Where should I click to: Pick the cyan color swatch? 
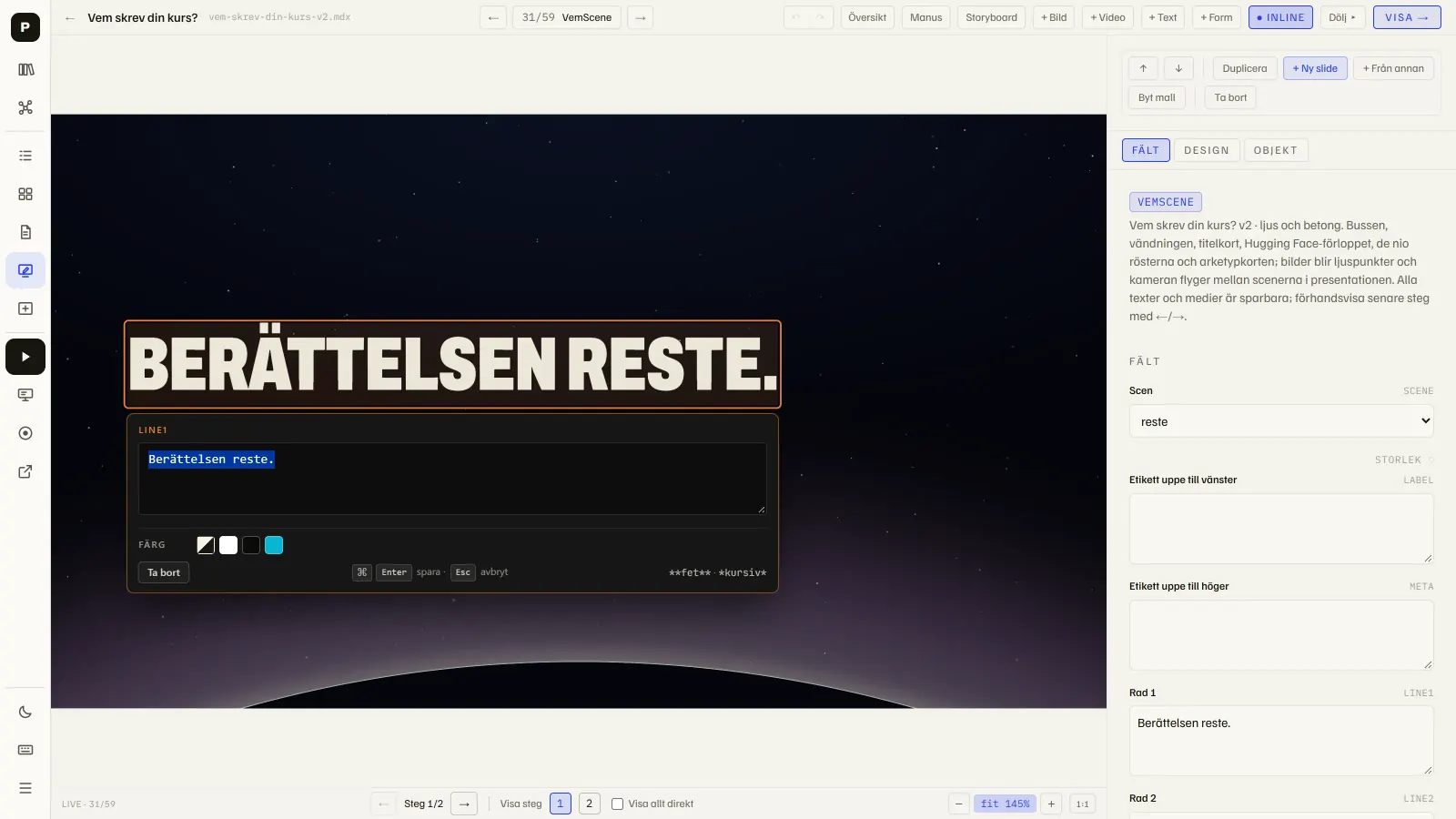pos(274,545)
